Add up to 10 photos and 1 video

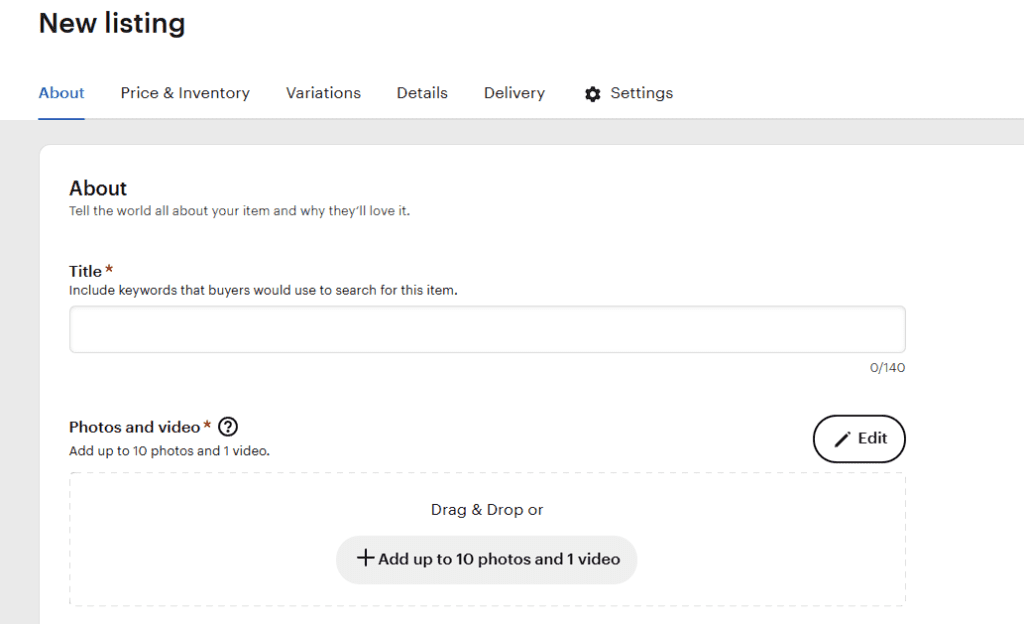tap(487, 559)
